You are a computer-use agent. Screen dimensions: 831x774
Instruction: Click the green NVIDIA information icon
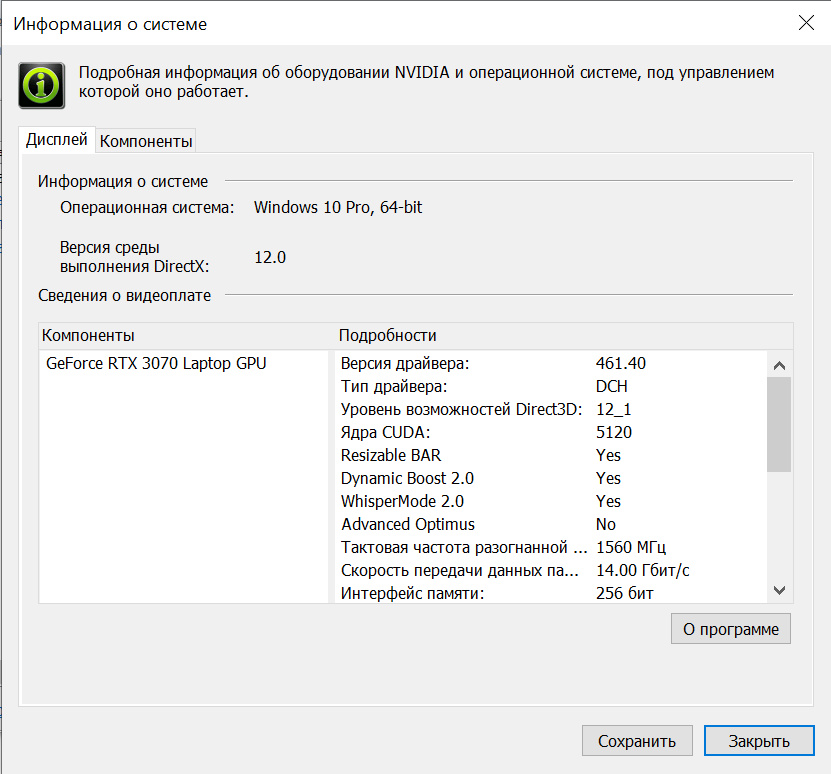pos(42,85)
